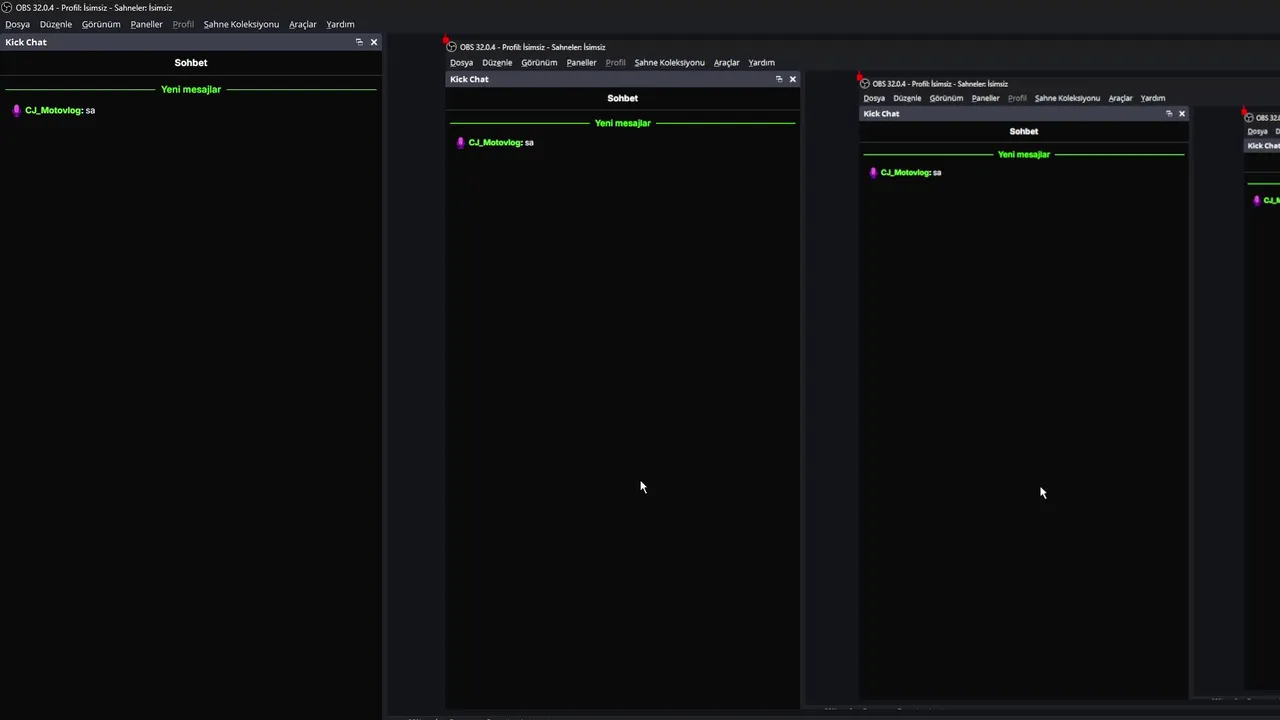Float the Kick Chat dock in main window

click(359, 42)
